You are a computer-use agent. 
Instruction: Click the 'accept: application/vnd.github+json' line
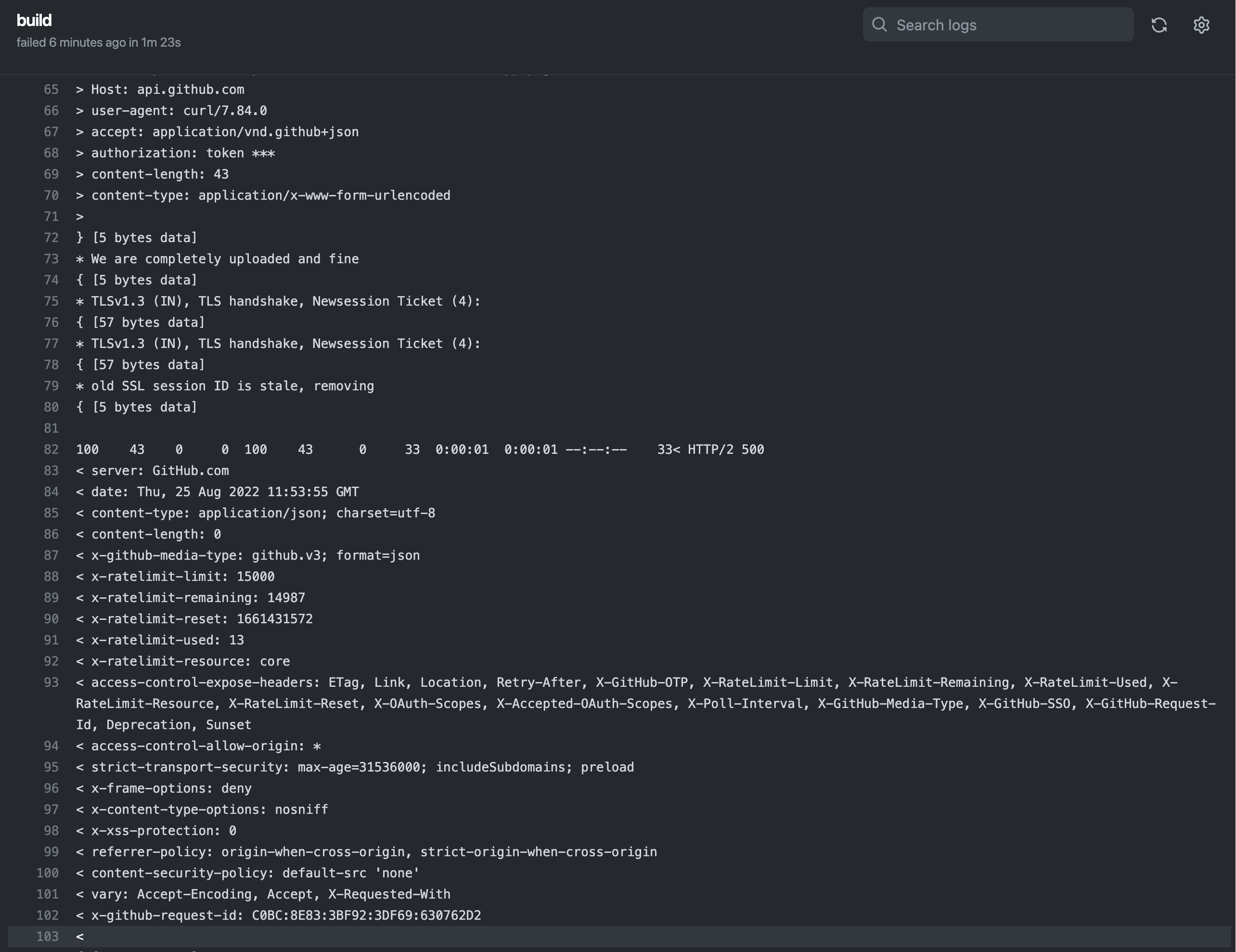pos(218,132)
